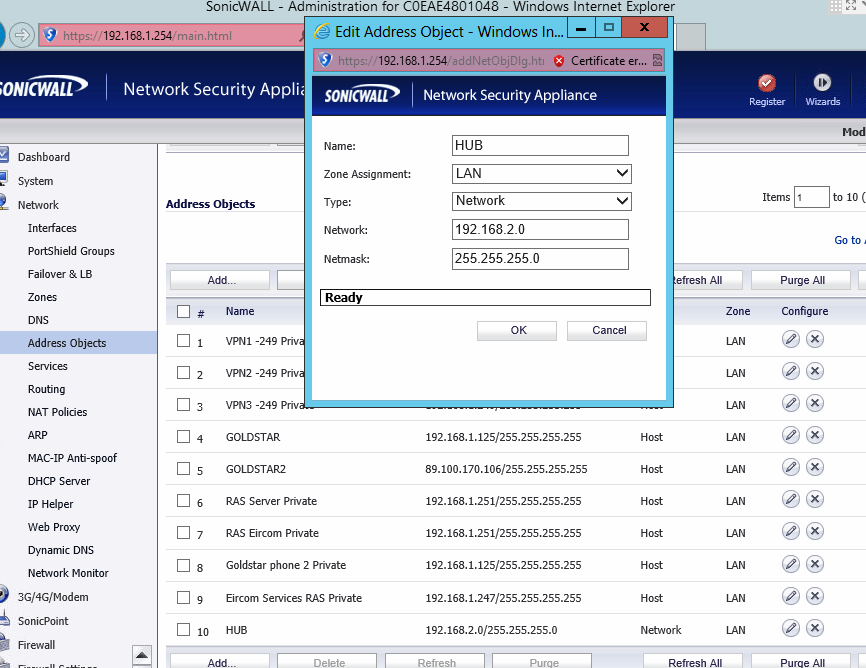866x668 pixels.
Task: Delete Goldstar phone 2 Private via X icon
Action: click(815, 564)
